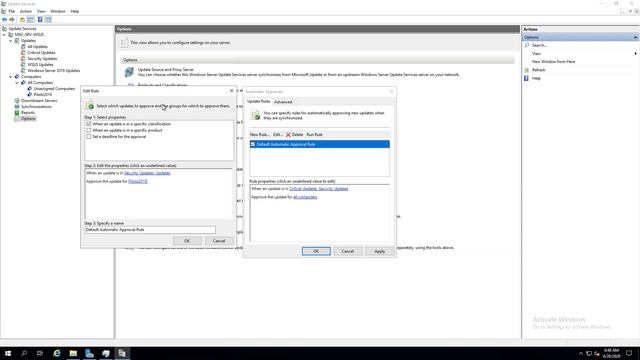Open the View menu
Screen dimensions: 640x360
[41, 11]
